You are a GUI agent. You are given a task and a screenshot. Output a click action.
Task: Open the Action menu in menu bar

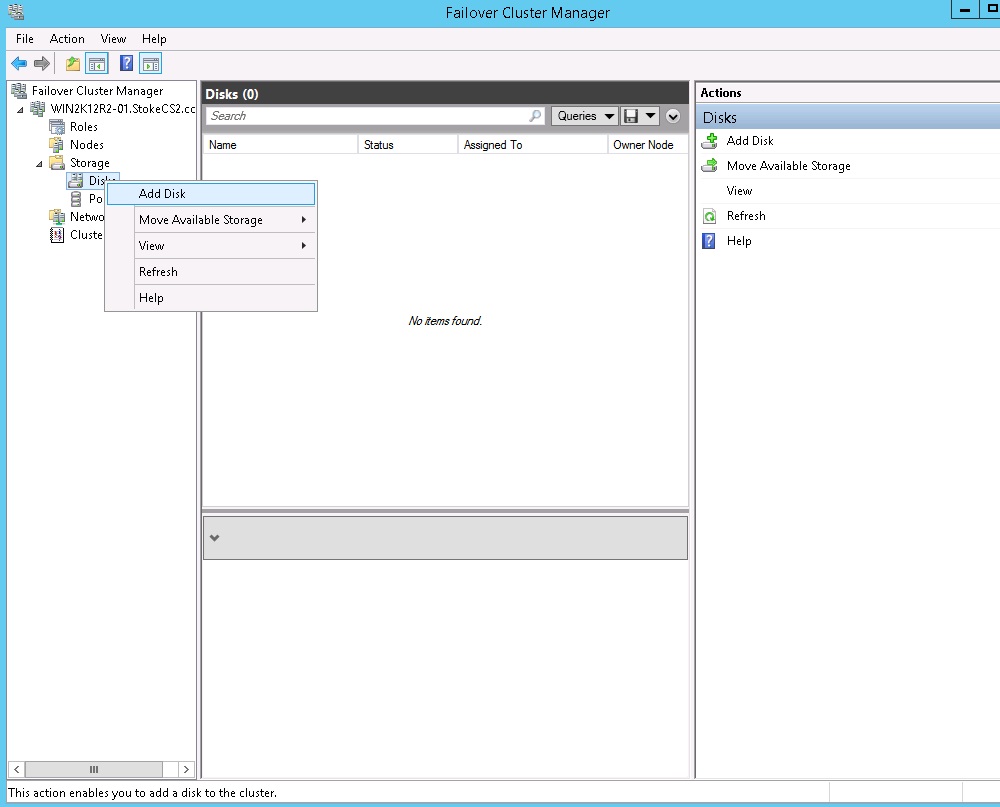pyautogui.click(x=67, y=39)
